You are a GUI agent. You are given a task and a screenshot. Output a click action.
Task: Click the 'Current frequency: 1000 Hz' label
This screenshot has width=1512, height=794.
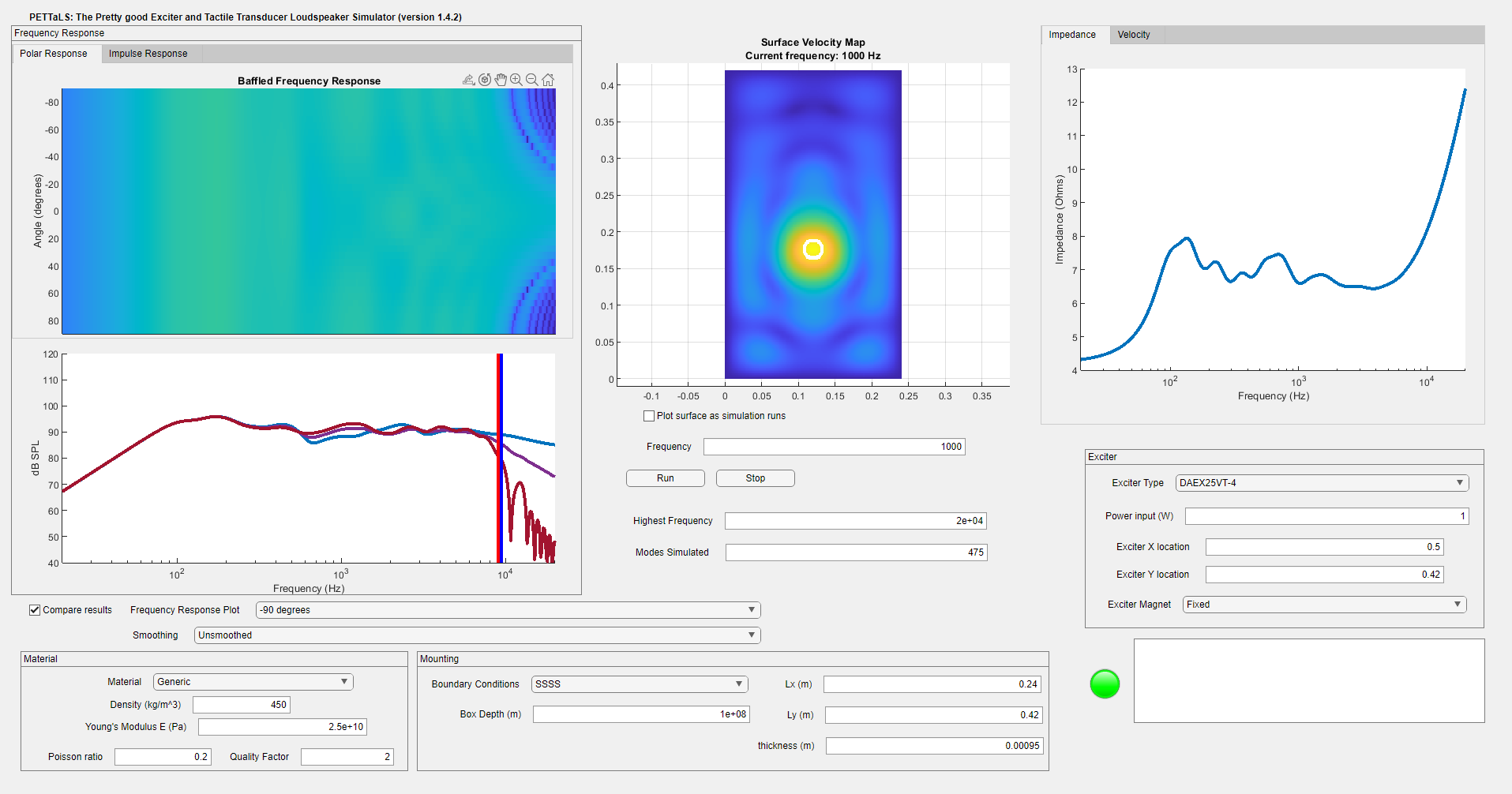[x=813, y=55]
